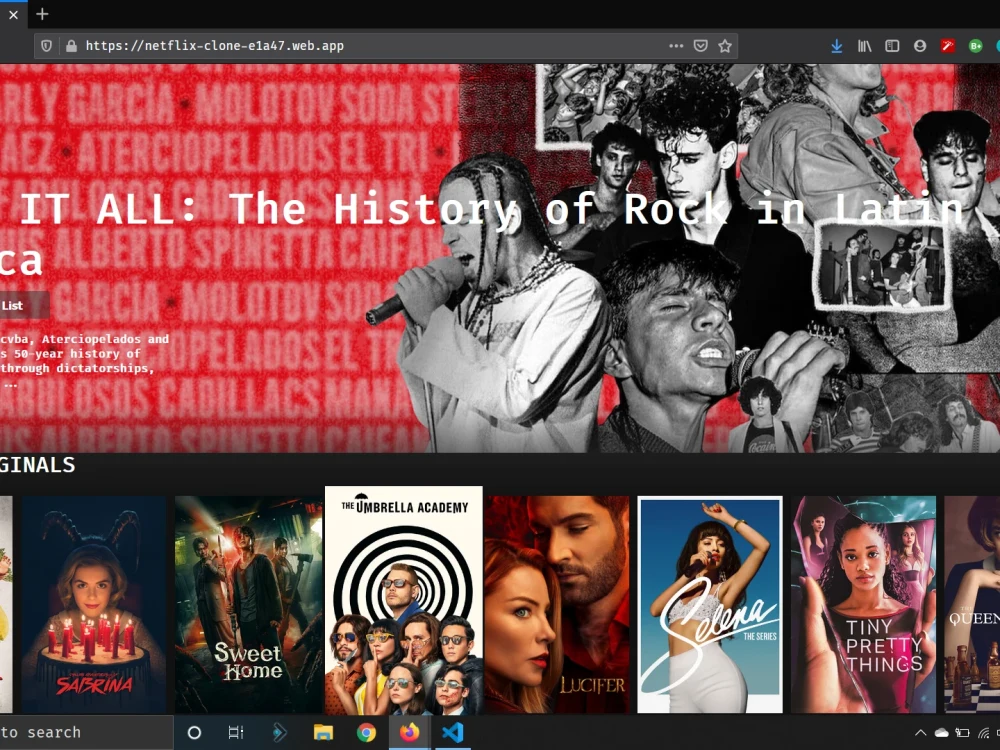Switch to Firefox on the taskbar
Viewport: 1000px width, 750px height.
pyautogui.click(x=409, y=733)
